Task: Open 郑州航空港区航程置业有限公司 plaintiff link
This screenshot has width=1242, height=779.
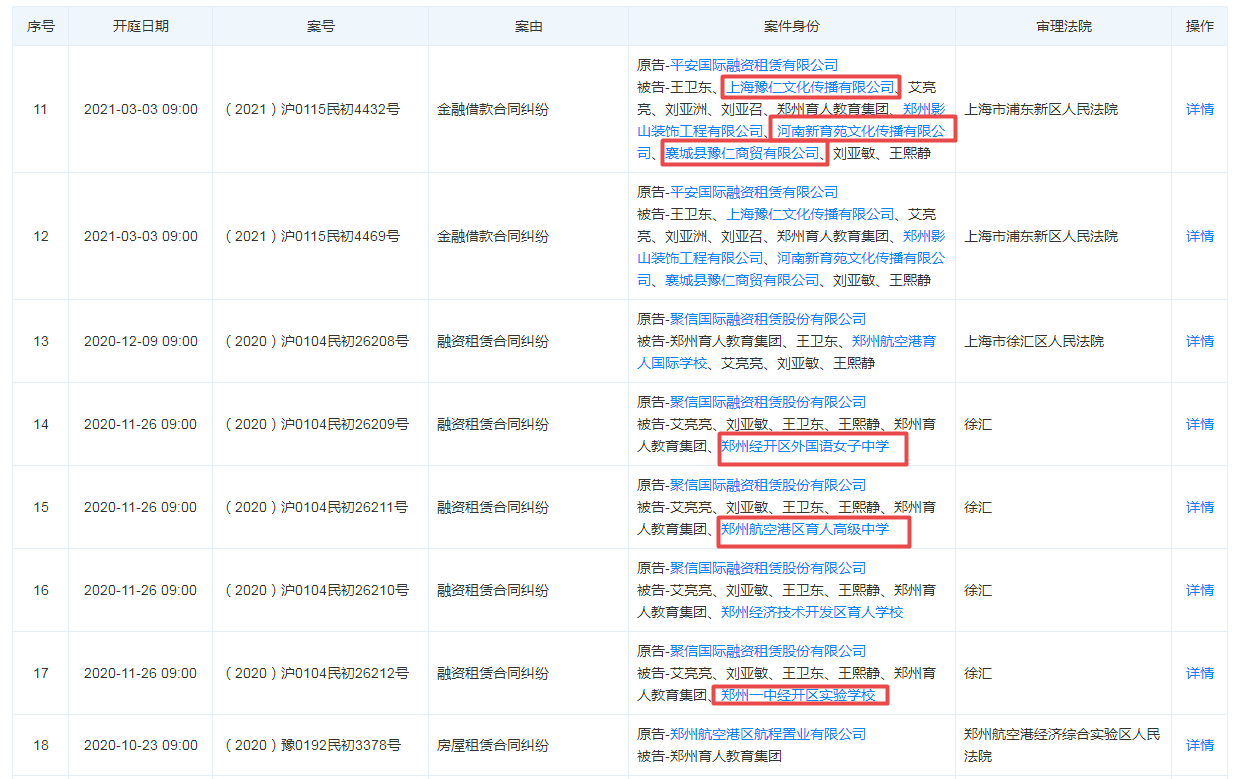Action: point(768,734)
